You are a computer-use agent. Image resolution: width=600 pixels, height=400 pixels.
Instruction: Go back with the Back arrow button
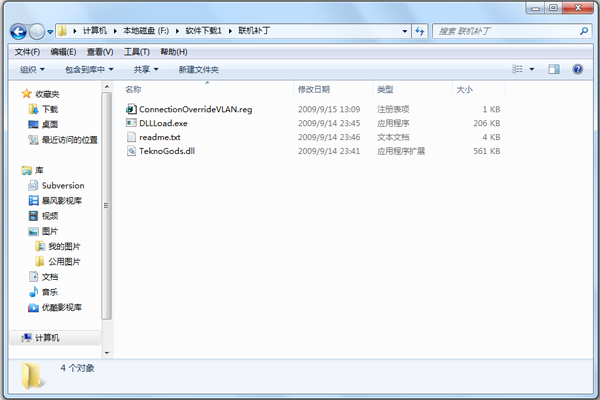click(18, 31)
